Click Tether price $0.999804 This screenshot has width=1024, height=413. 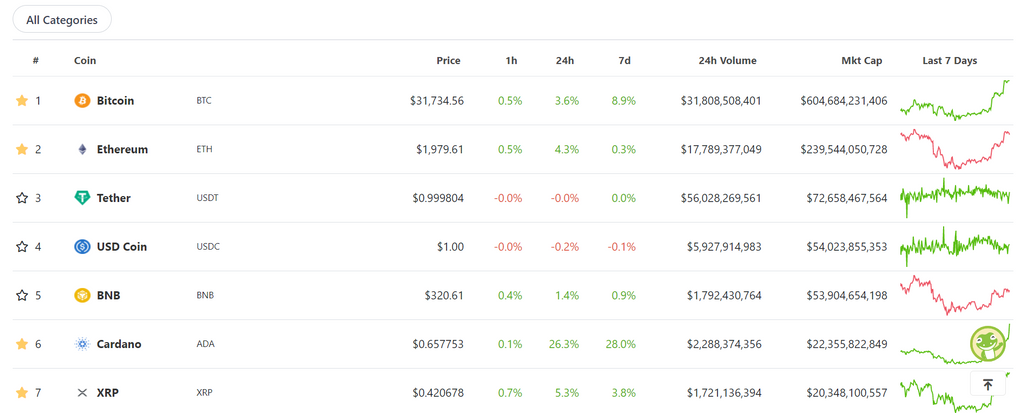coord(438,198)
